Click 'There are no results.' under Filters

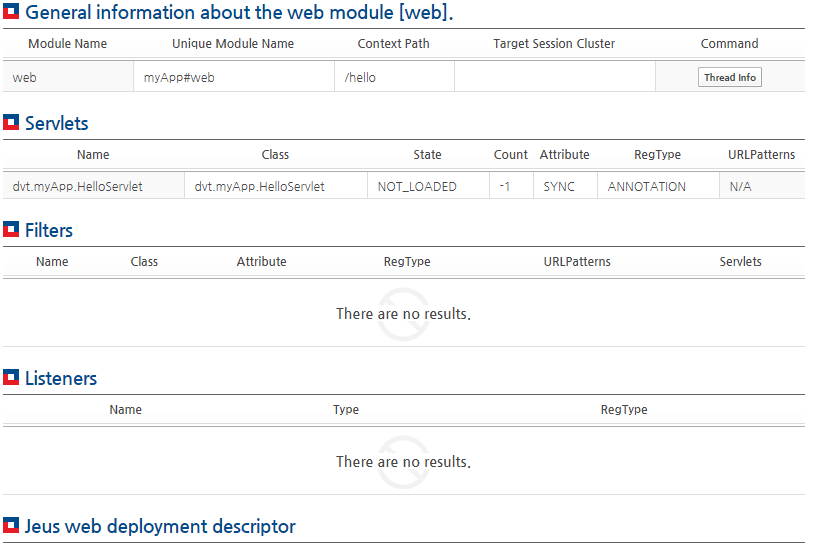coord(403,314)
